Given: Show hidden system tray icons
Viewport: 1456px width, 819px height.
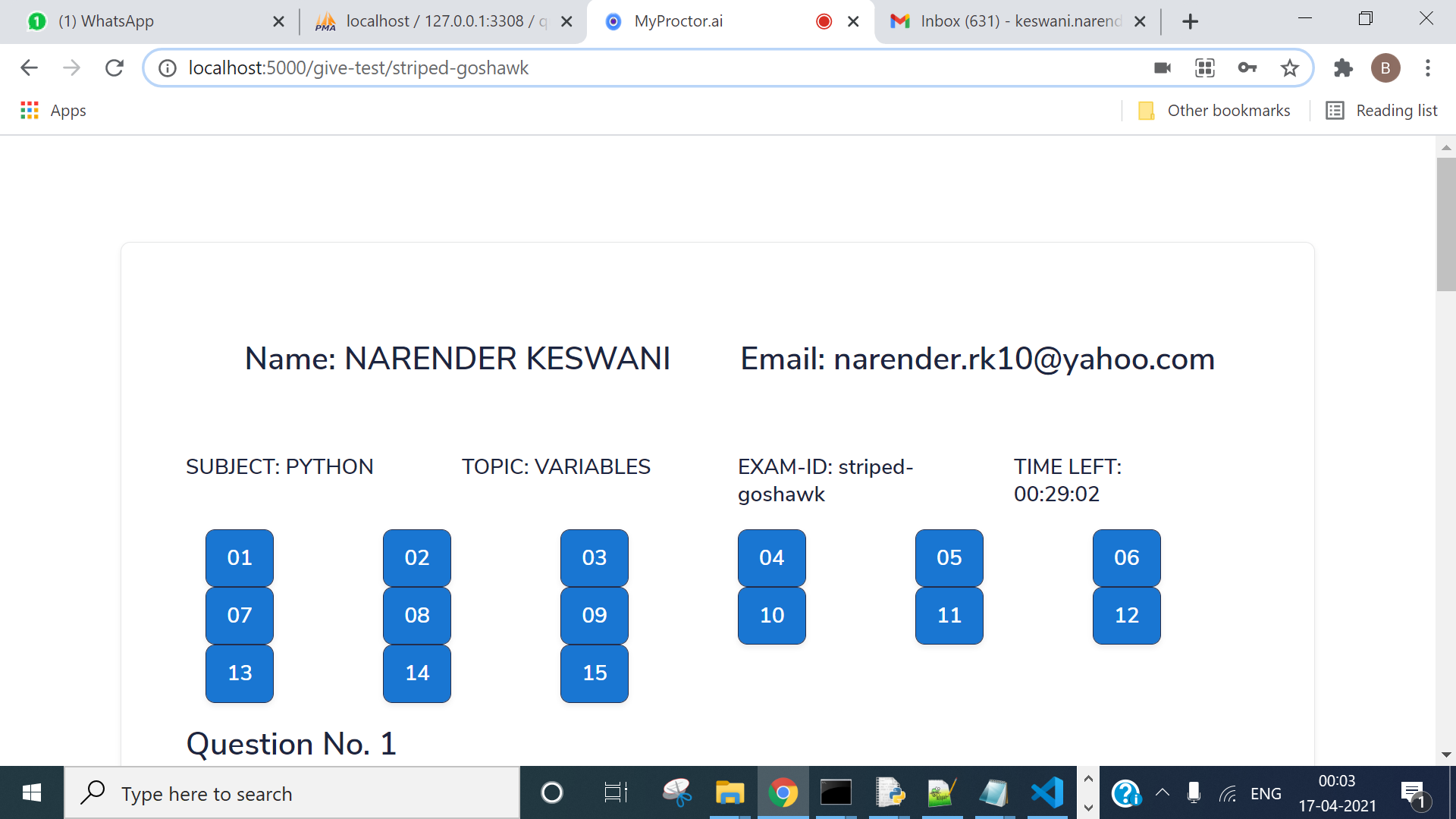Looking at the screenshot, I should click(x=1162, y=793).
